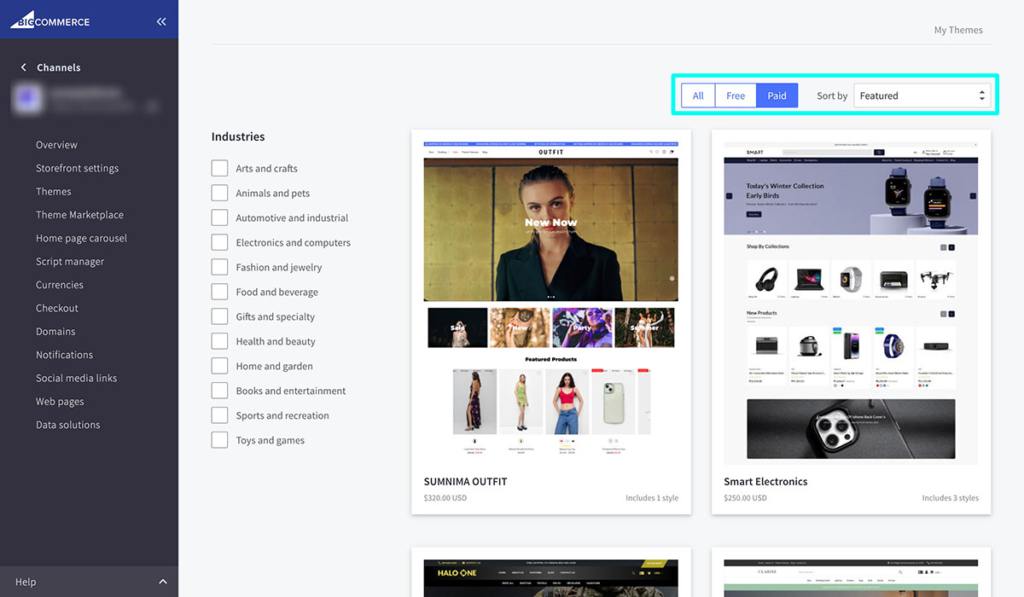This screenshot has height=597, width=1024.
Task: Check the Toys and games checkbox
Action: (218, 440)
